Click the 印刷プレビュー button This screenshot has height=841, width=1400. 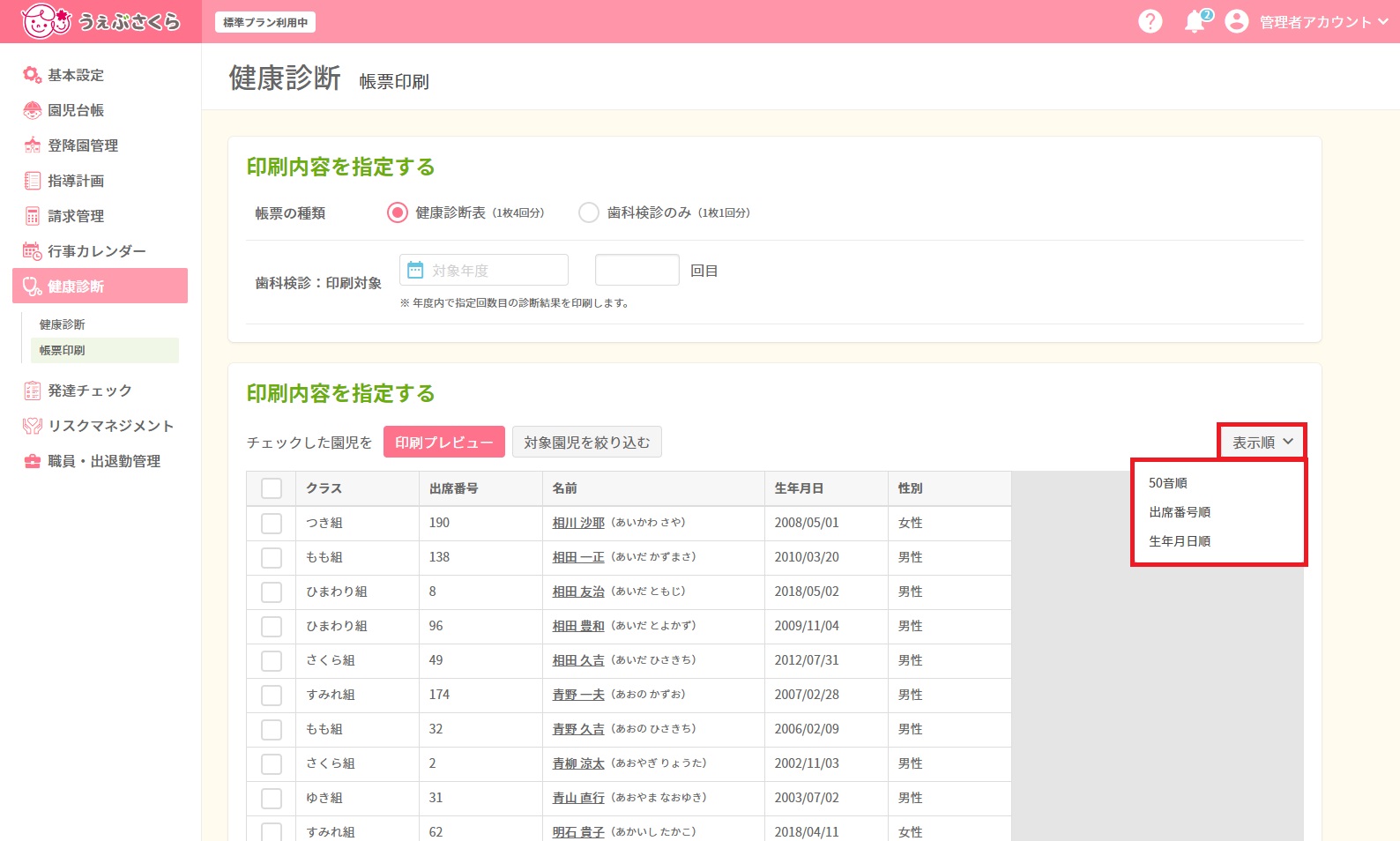coord(444,442)
